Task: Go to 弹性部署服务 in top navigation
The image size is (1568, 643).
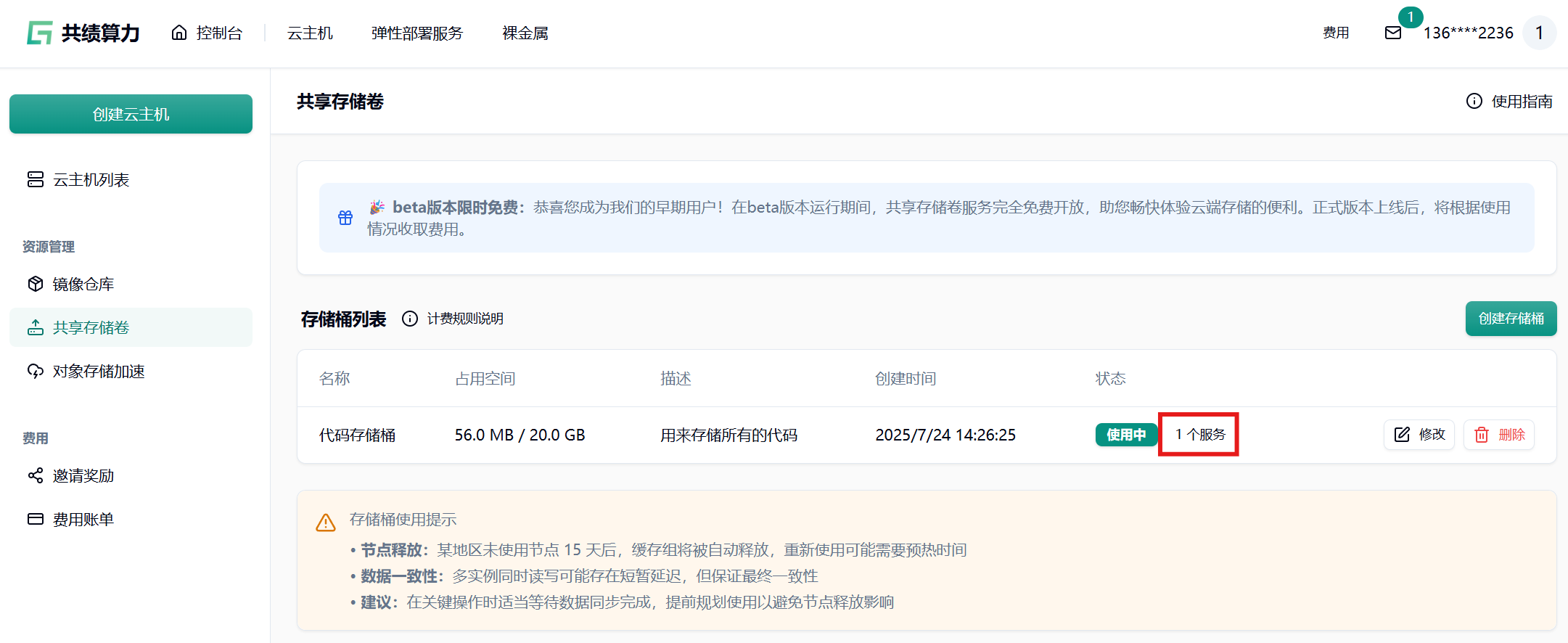Action: (x=416, y=33)
